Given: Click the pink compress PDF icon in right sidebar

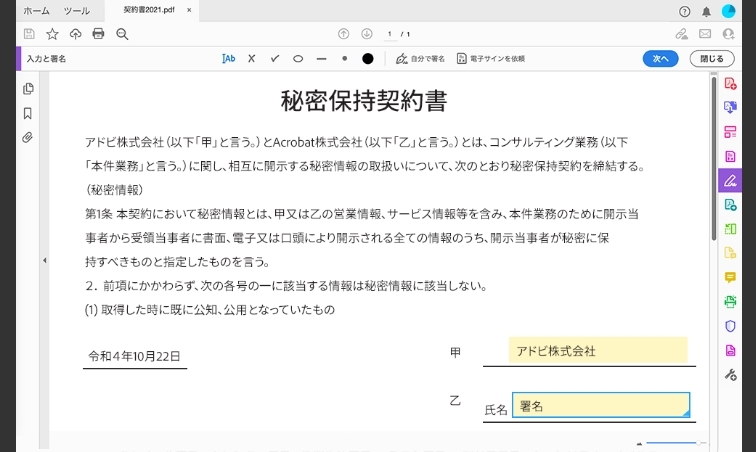Looking at the screenshot, I should click(x=730, y=350).
